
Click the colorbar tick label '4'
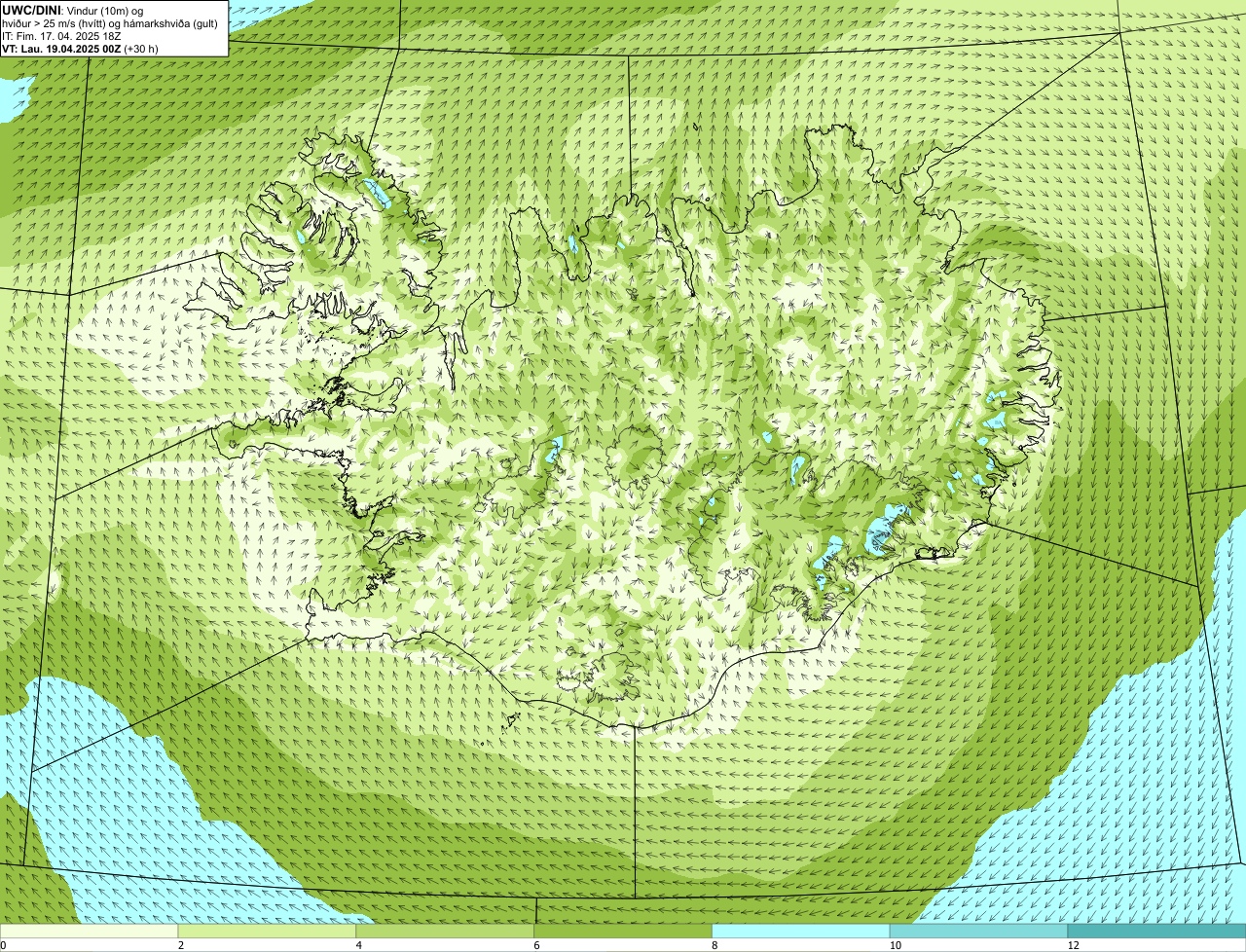[358, 945]
